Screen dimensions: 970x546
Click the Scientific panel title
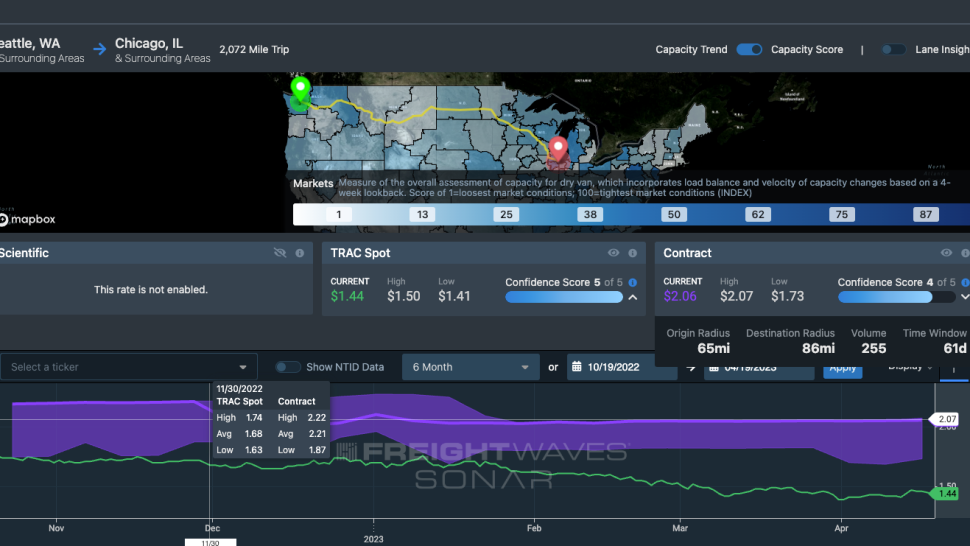(24, 253)
